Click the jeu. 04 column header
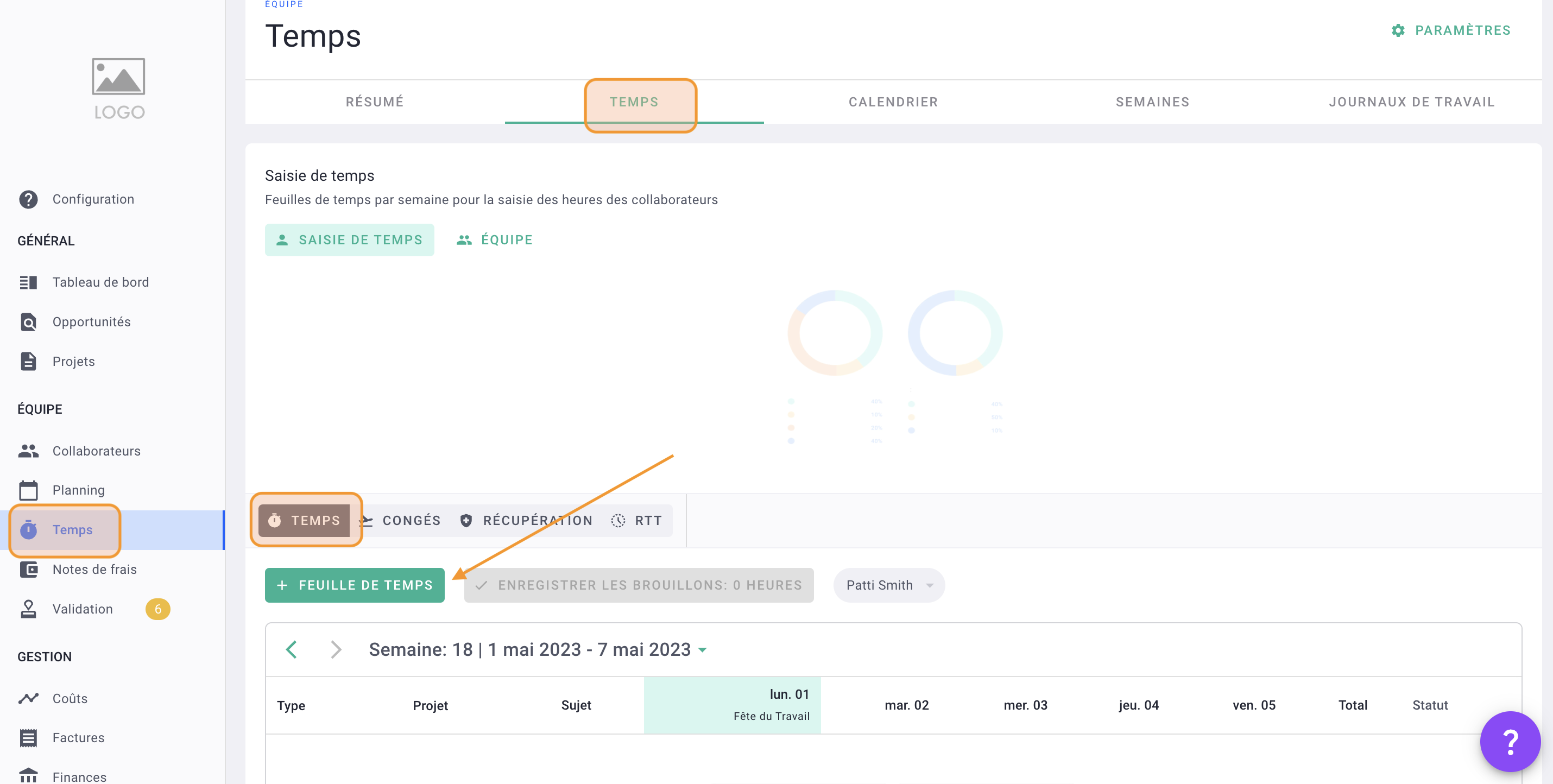This screenshot has height=784, width=1553. [x=1139, y=705]
